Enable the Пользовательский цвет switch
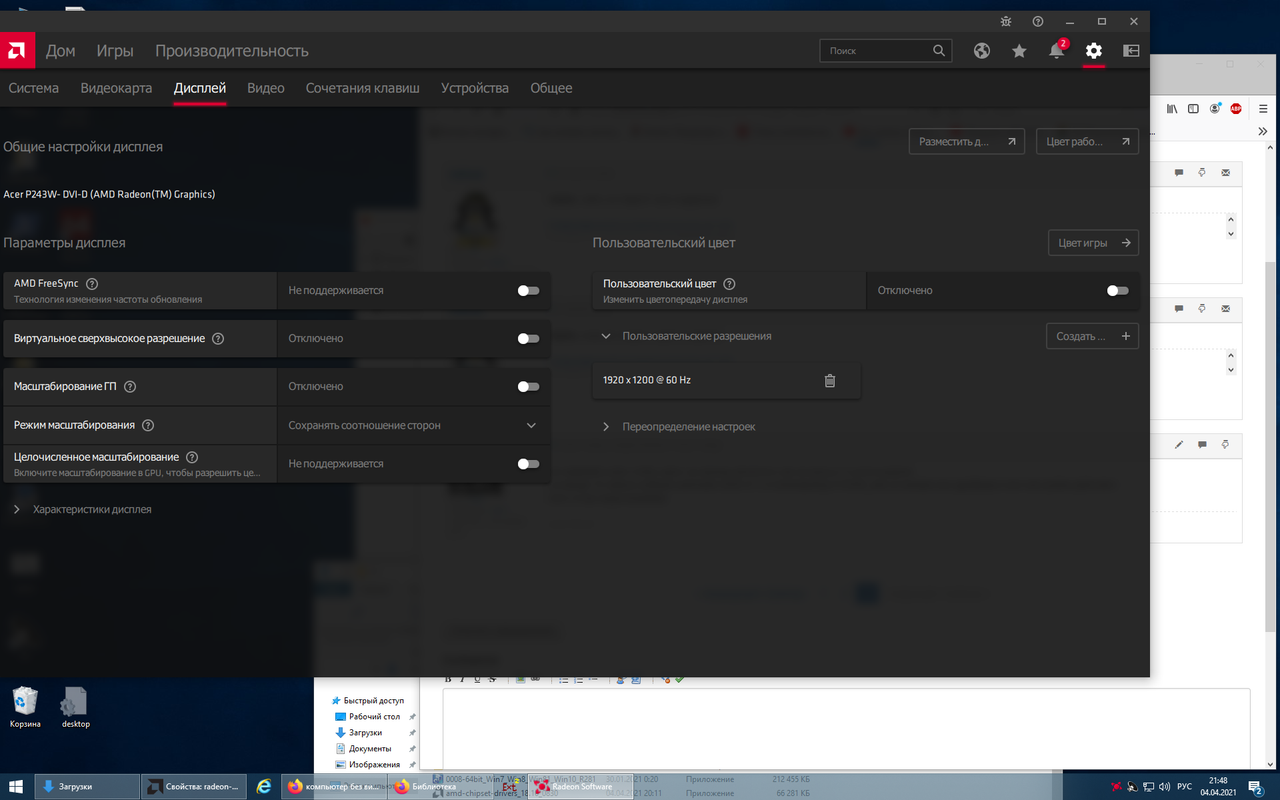This screenshot has width=1280, height=800. point(1118,290)
